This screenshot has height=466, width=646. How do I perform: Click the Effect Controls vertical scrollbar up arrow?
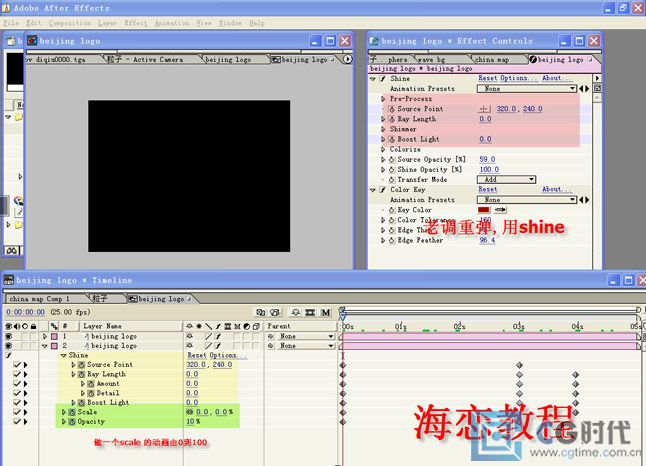597,98
